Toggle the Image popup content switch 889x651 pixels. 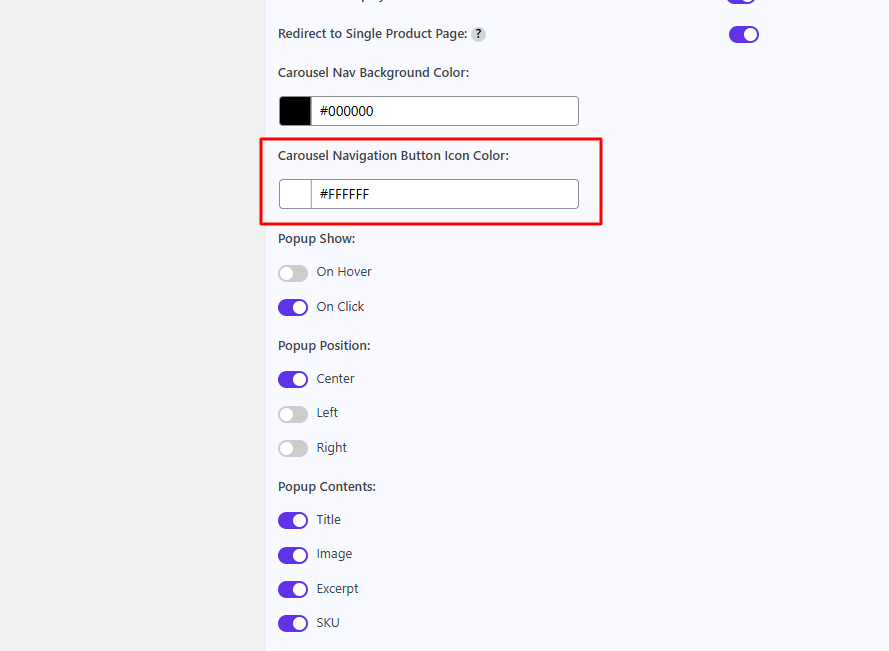click(x=293, y=555)
